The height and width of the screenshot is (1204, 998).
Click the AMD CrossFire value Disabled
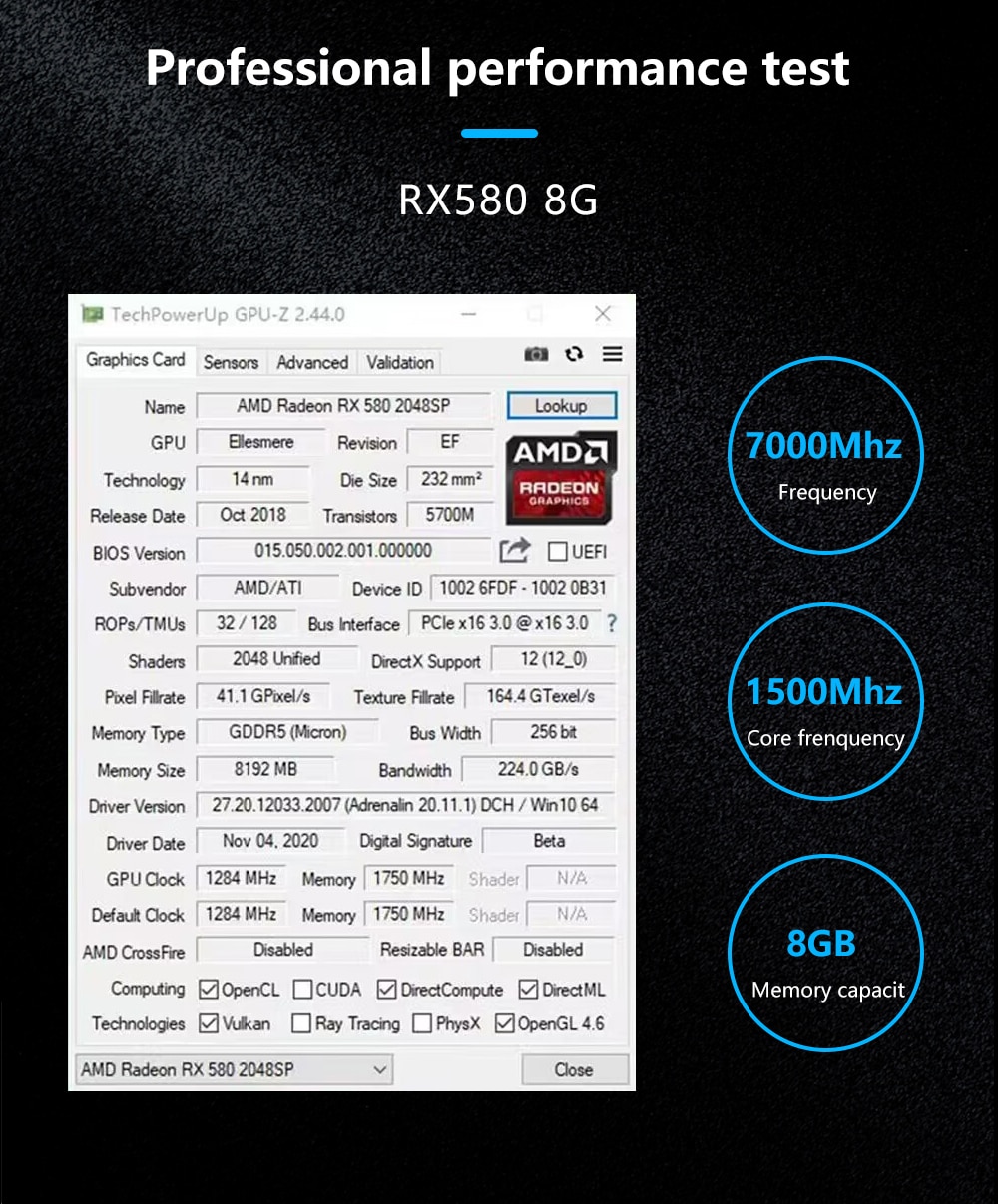(282, 950)
